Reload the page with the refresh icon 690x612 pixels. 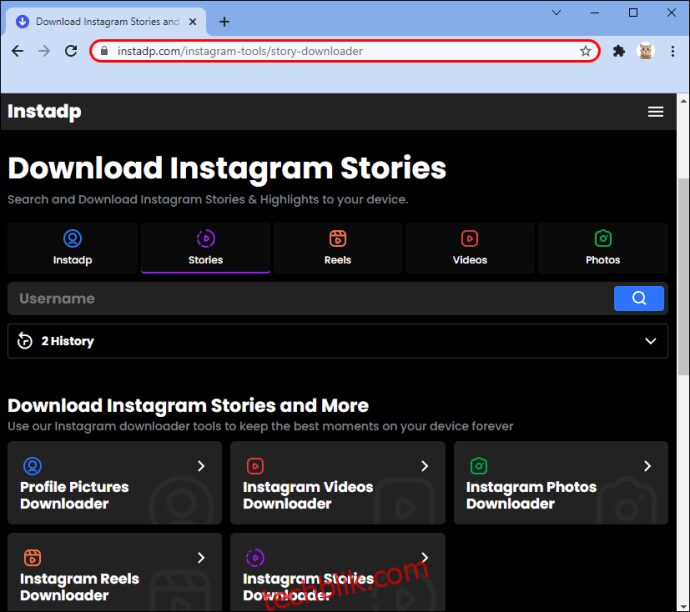pyautogui.click(x=71, y=51)
